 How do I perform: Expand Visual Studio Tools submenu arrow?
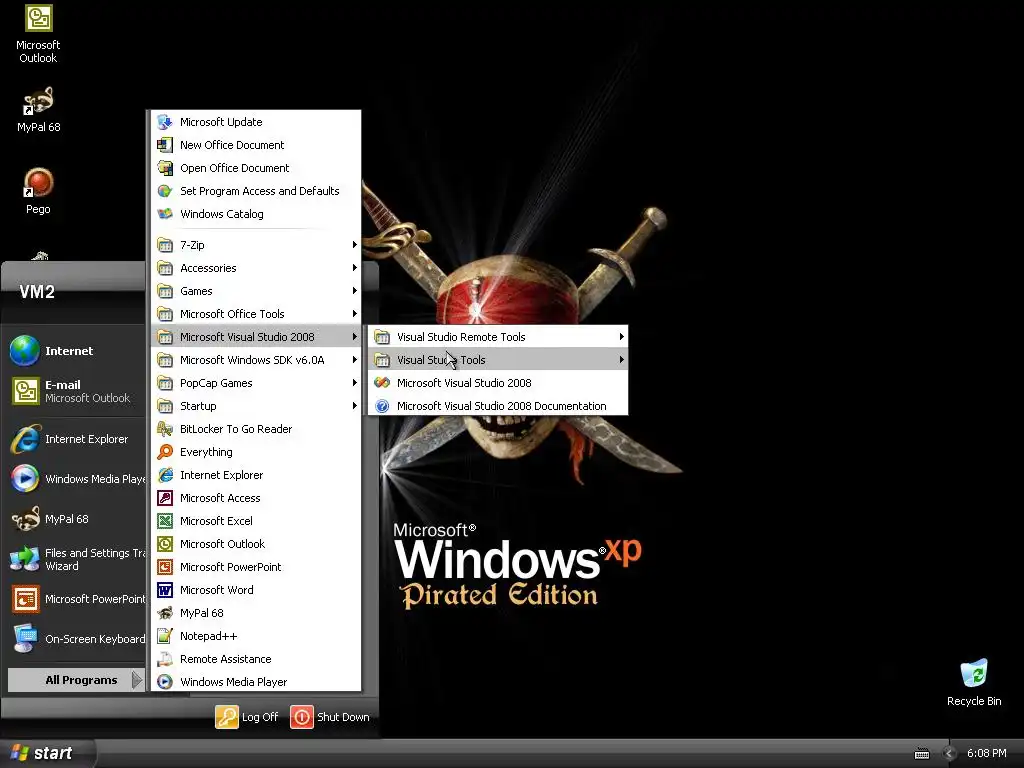(x=621, y=360)
